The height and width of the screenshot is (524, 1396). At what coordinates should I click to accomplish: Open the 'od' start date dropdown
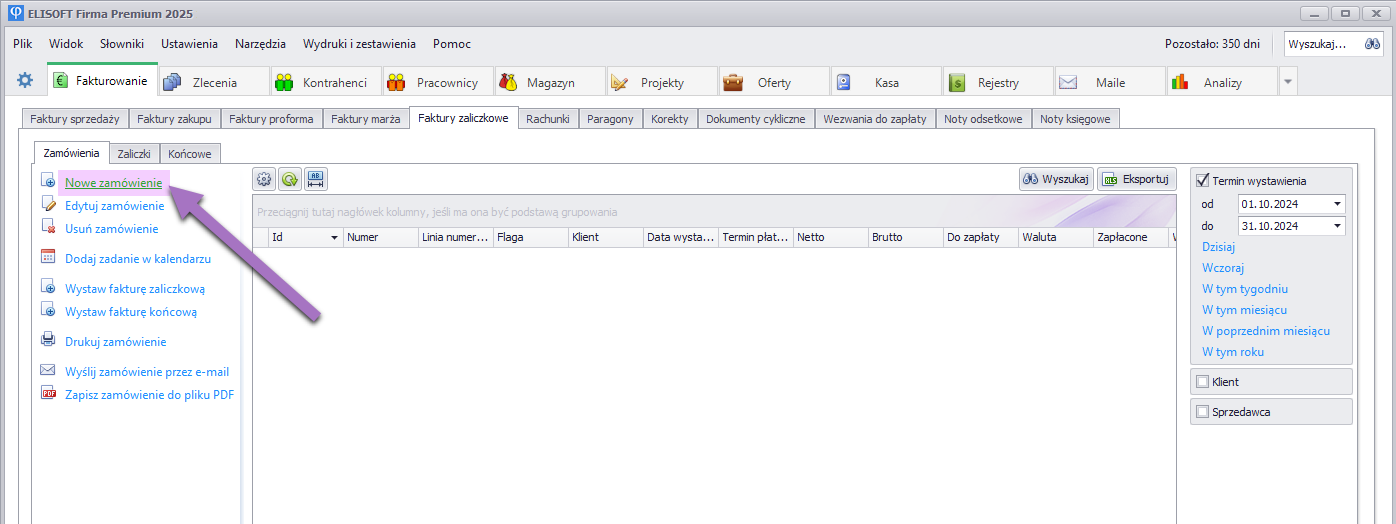(x=1337, y=204)
